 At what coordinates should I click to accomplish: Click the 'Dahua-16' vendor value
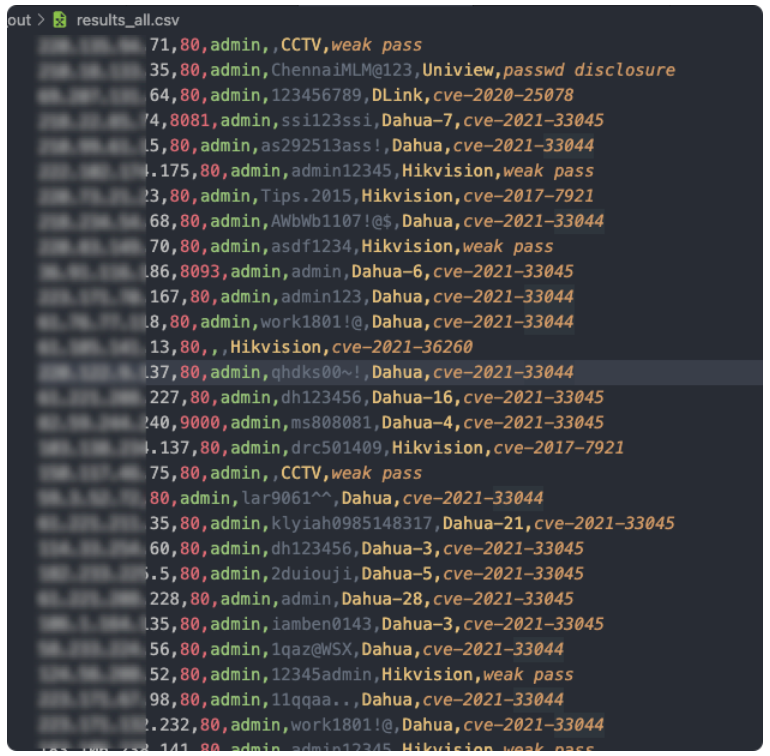click(x=412, y=397)
